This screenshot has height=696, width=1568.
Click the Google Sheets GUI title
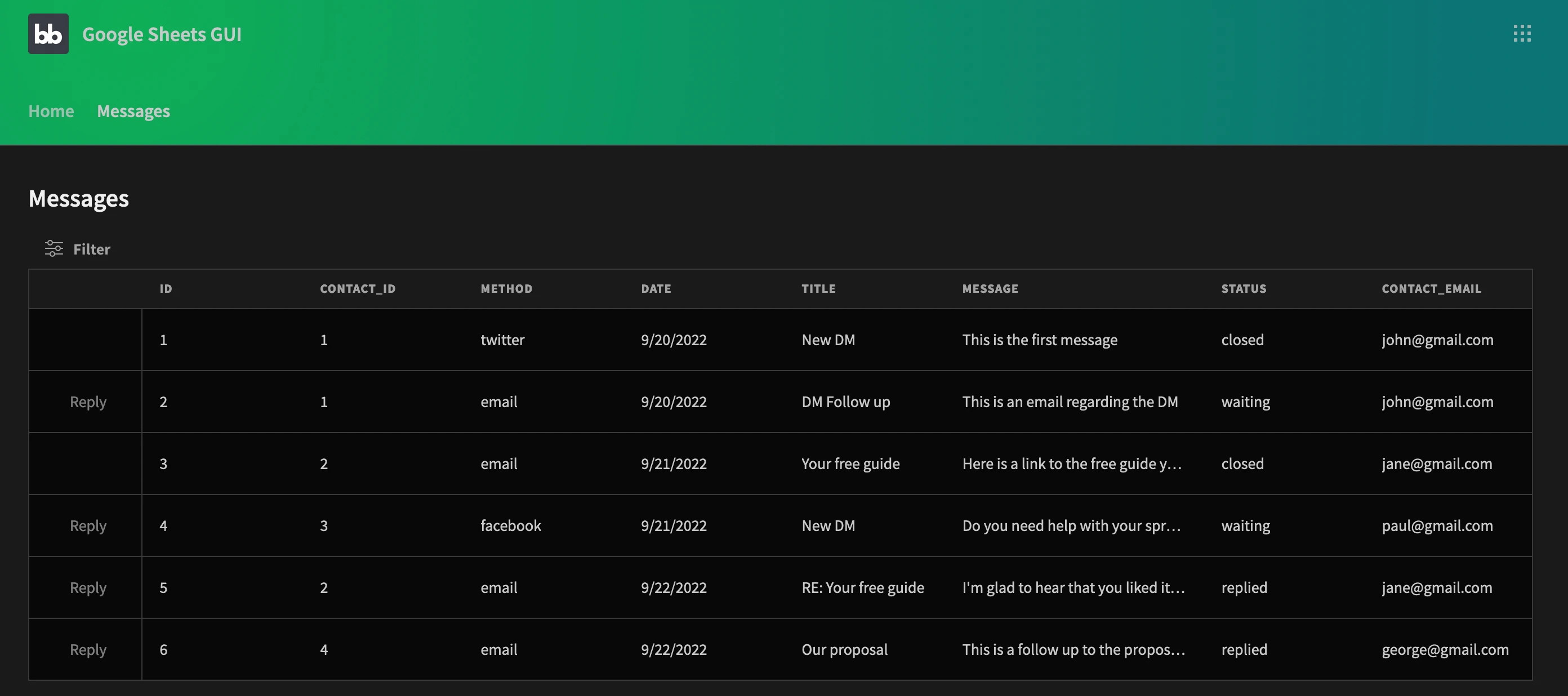(x=162, y=34)
